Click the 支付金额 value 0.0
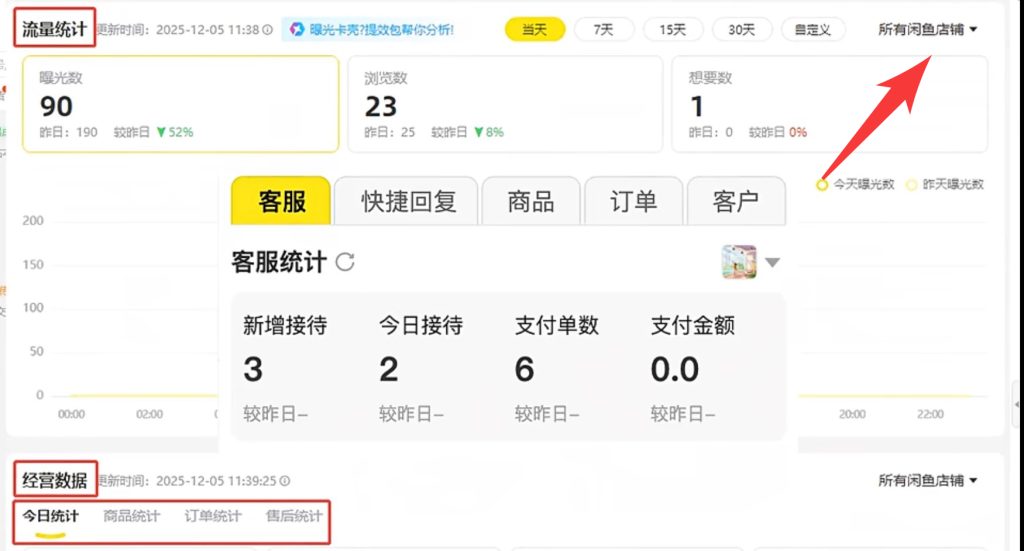The height and width of the screenshot is (551, 1024). click(x=675, y=370)
